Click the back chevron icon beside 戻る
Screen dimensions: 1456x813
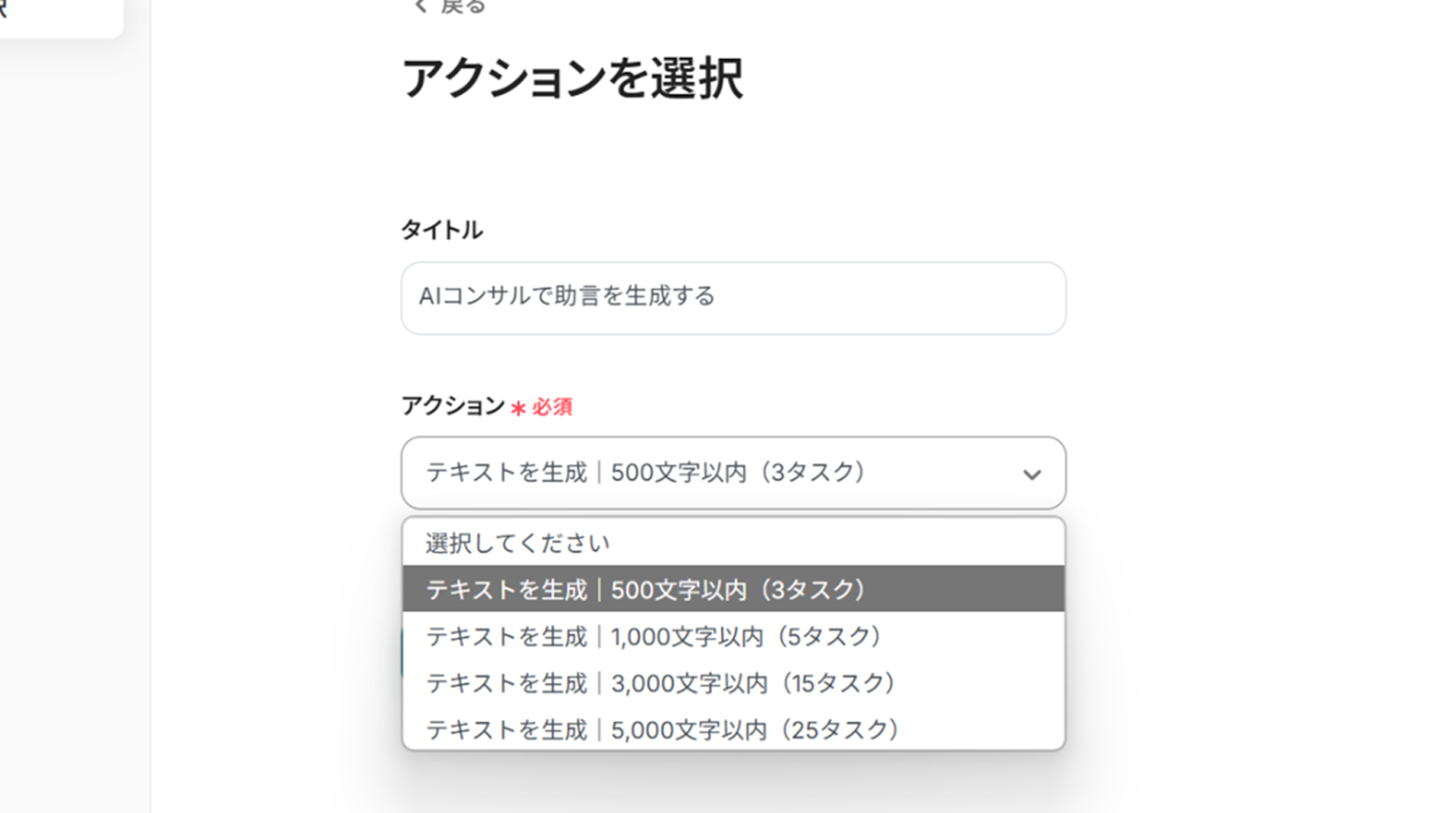tap(420, 6)
